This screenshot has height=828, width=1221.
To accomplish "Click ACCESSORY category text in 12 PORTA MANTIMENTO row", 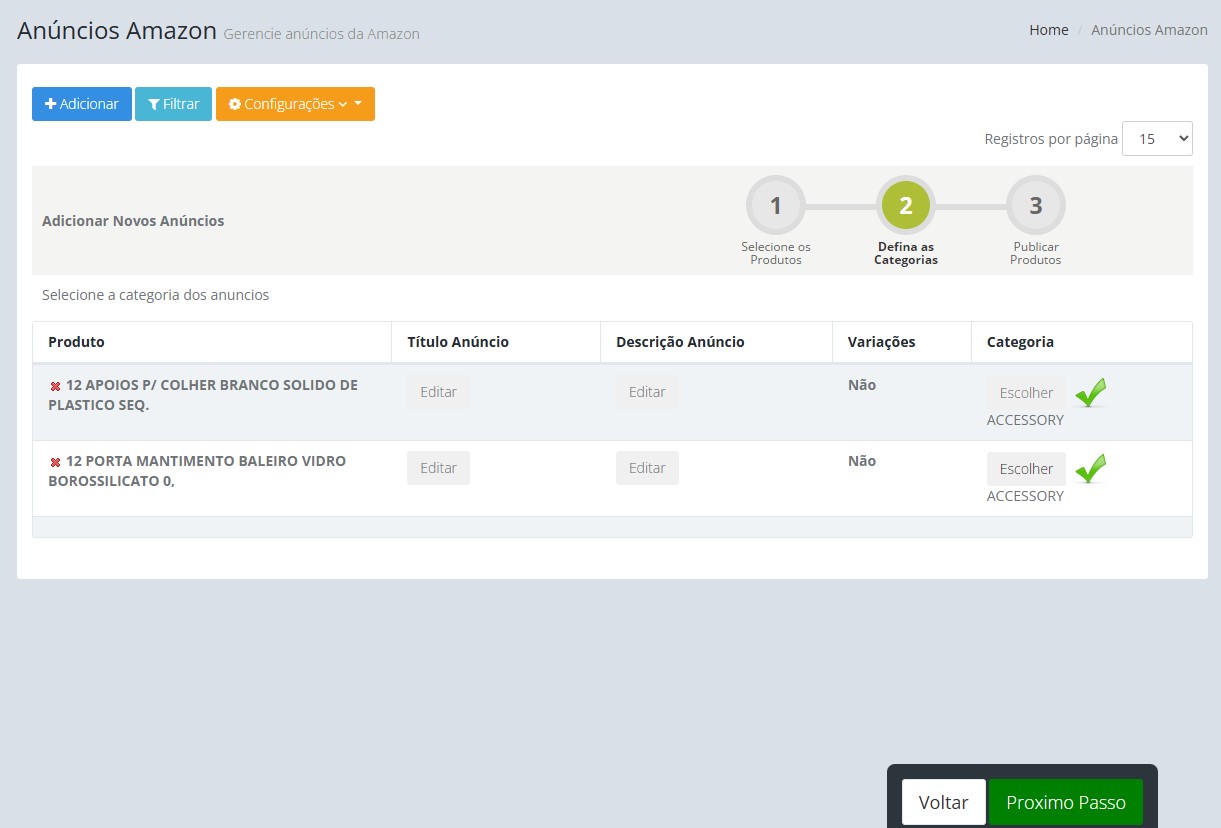I will (1025, 496).
